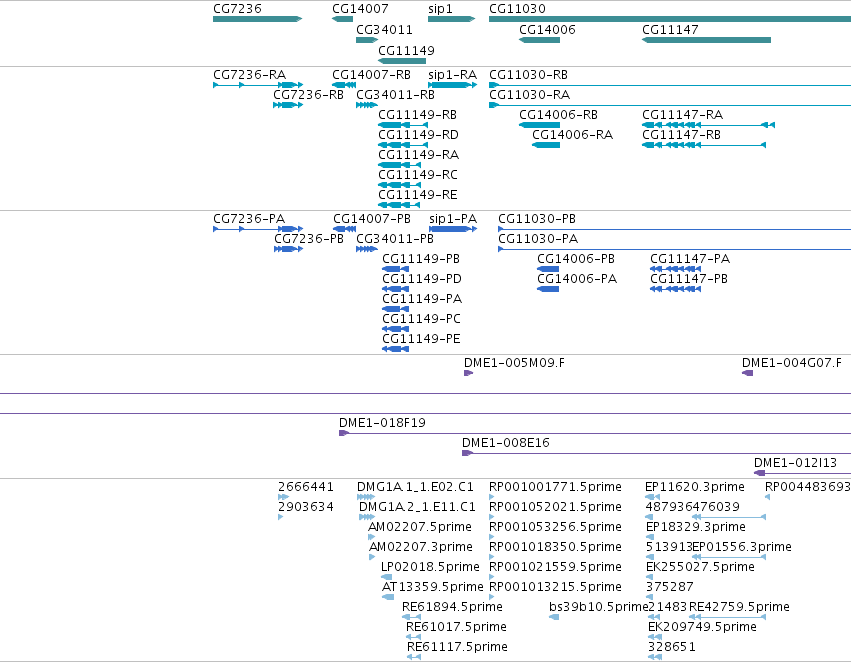Viewport: 851px width, 662px height.
Task: Click transcript CG11147-RB
Action: 704,145
